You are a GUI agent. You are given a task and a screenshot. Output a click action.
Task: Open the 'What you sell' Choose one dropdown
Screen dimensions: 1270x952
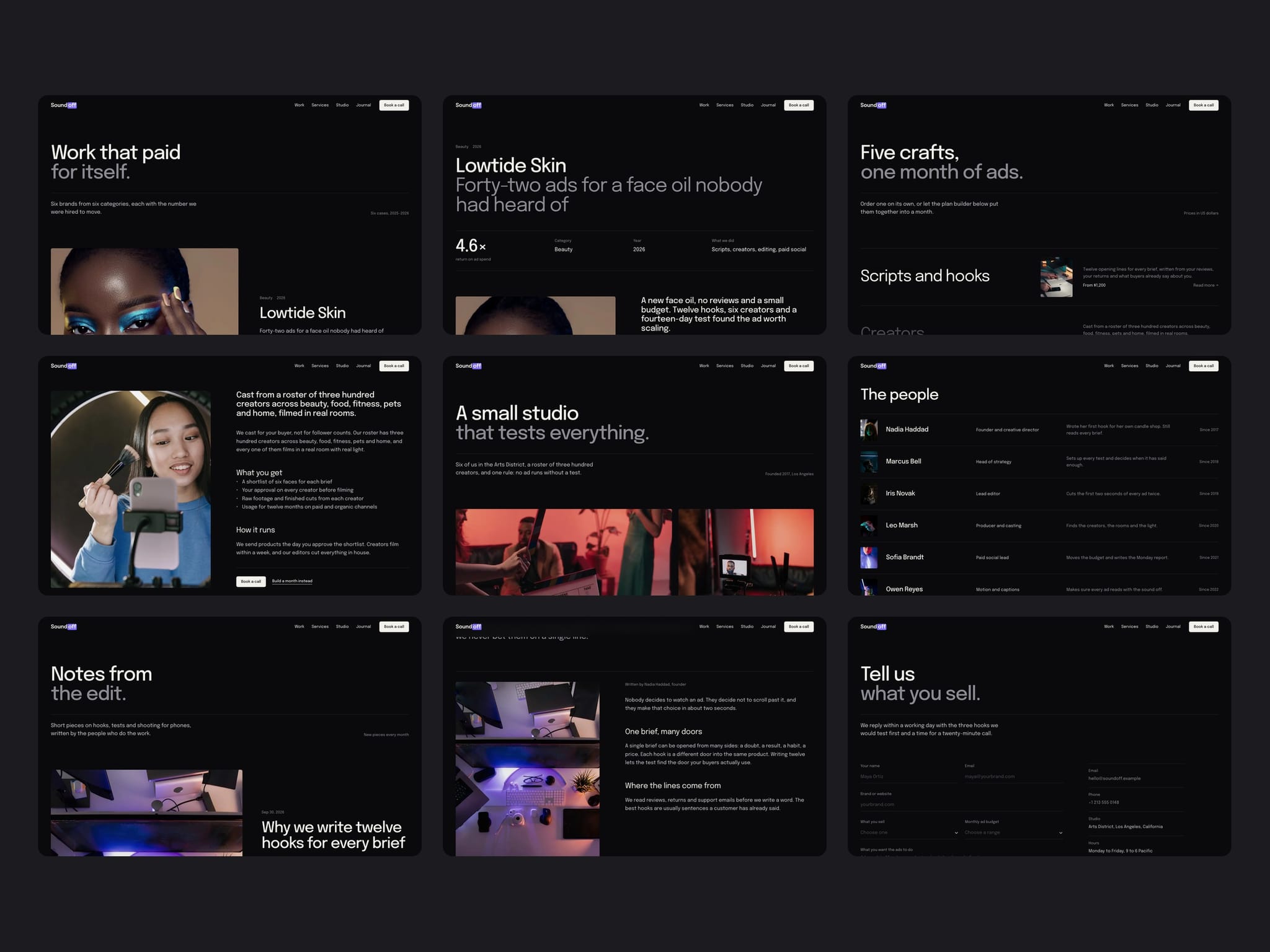click(x=909, y=832)
